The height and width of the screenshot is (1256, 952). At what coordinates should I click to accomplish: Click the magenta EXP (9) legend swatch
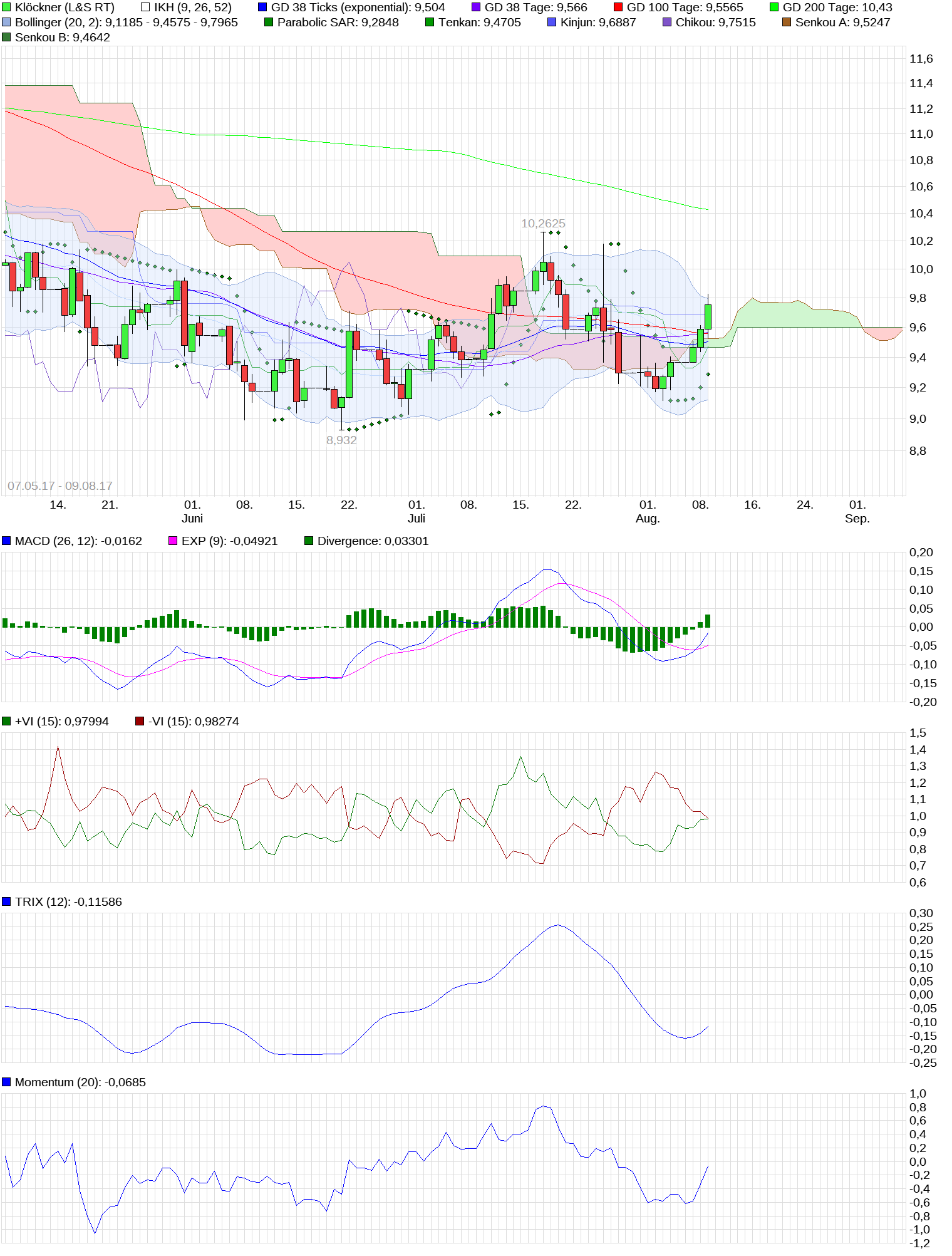pos(173,541)
